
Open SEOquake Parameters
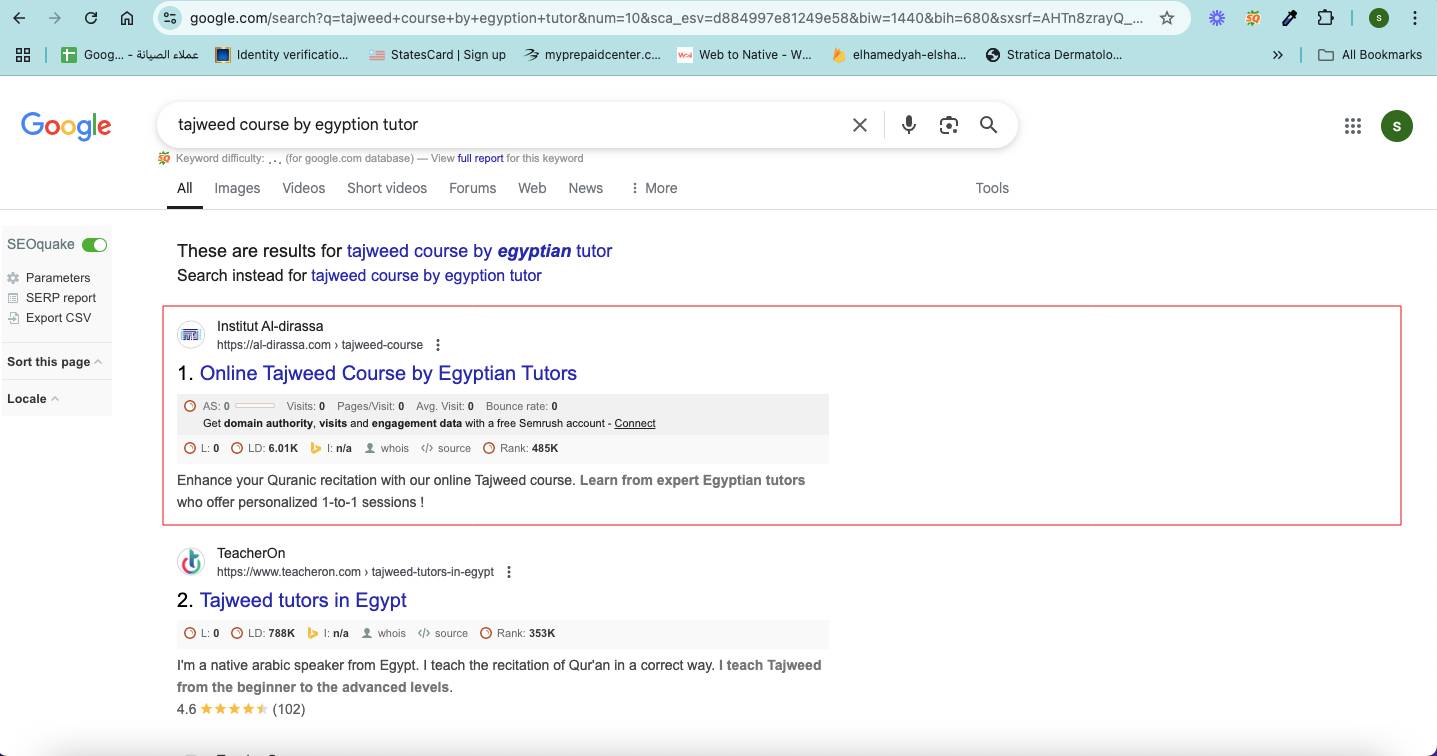[58, 278]
